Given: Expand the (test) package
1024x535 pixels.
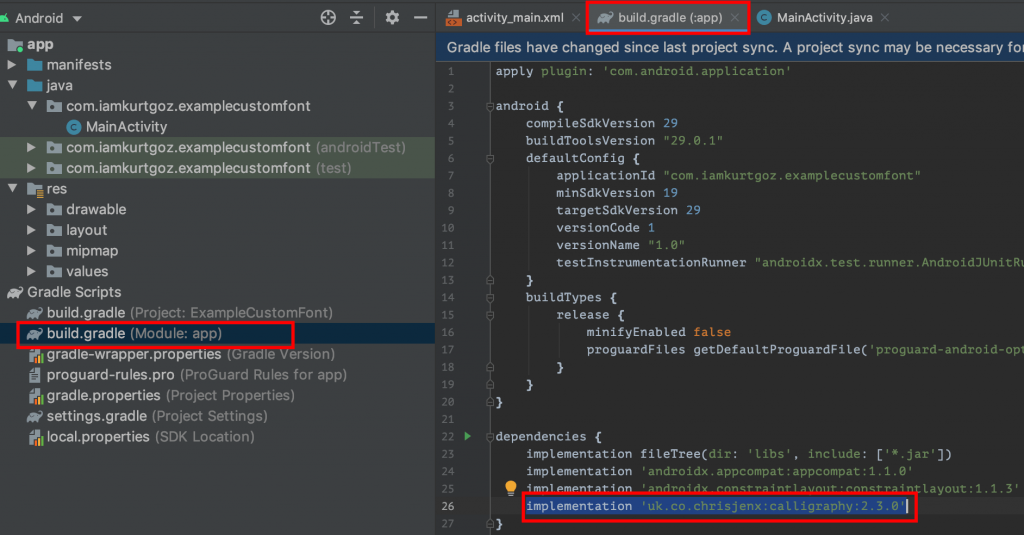Looking at the screenshot, I should [31, 168].
